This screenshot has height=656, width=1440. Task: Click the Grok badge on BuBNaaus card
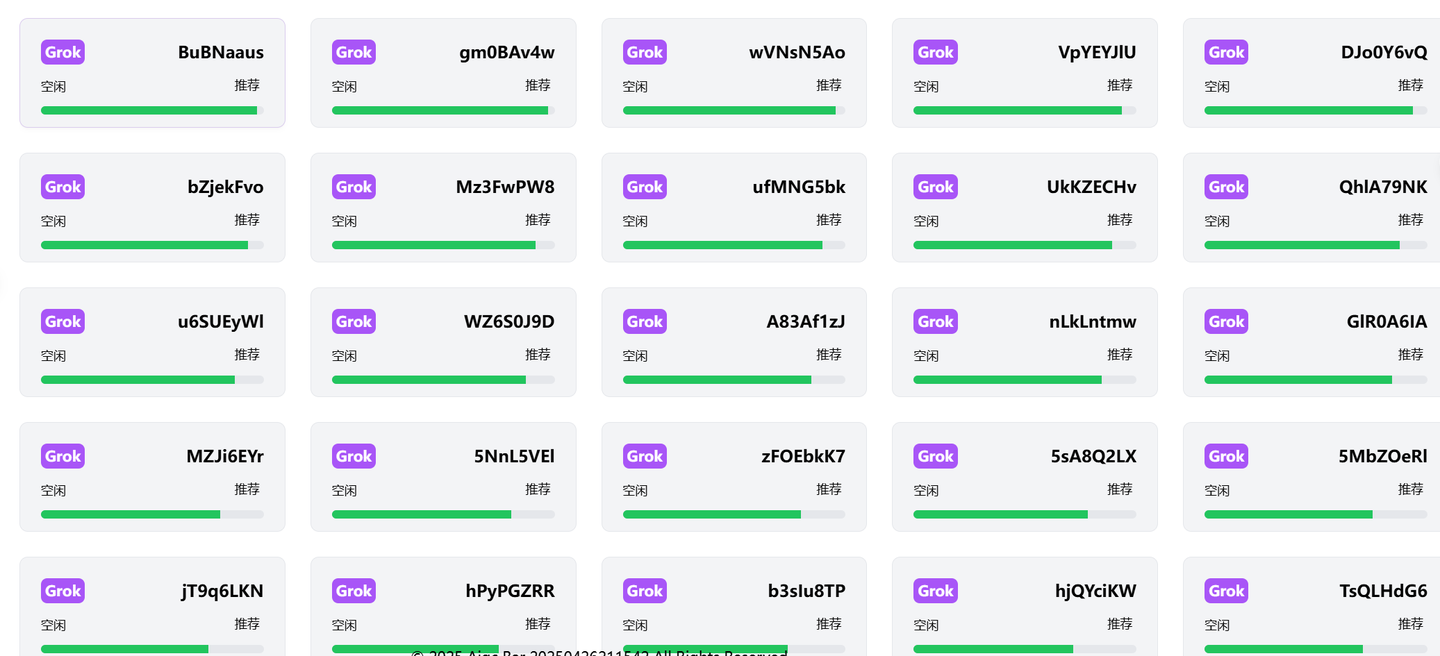coord(62,52)
